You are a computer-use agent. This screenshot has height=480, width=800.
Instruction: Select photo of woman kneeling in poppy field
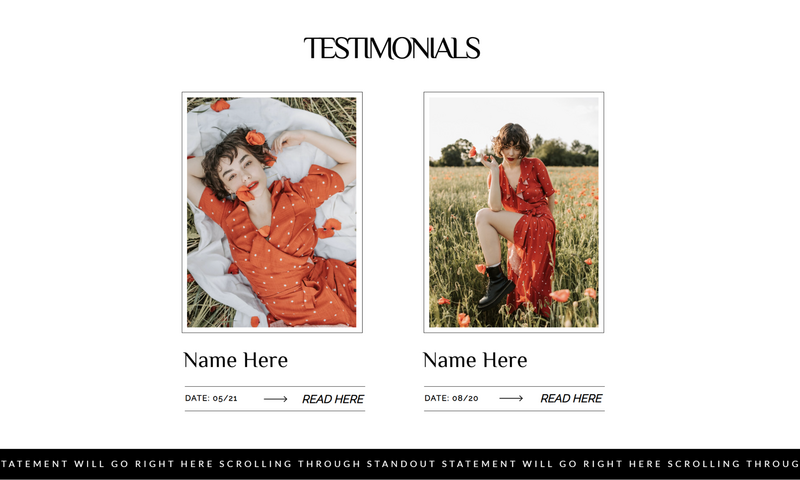pyautogui.click(x=514, y=212)
